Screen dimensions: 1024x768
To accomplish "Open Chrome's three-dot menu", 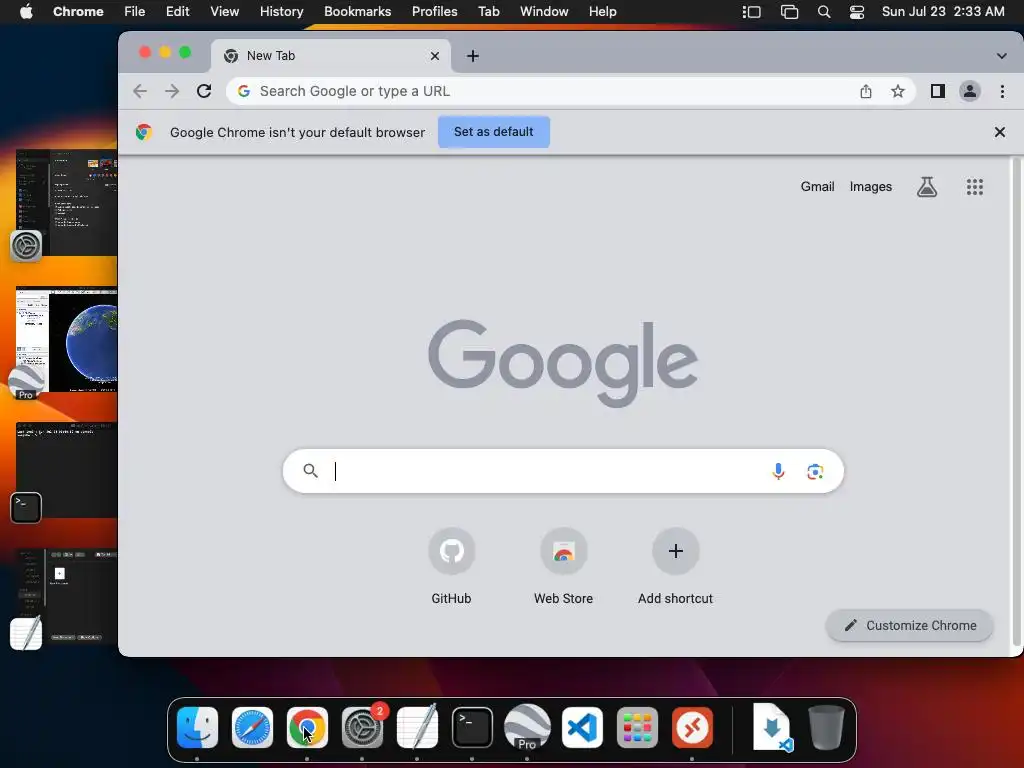I will [x=1002, y=91].
